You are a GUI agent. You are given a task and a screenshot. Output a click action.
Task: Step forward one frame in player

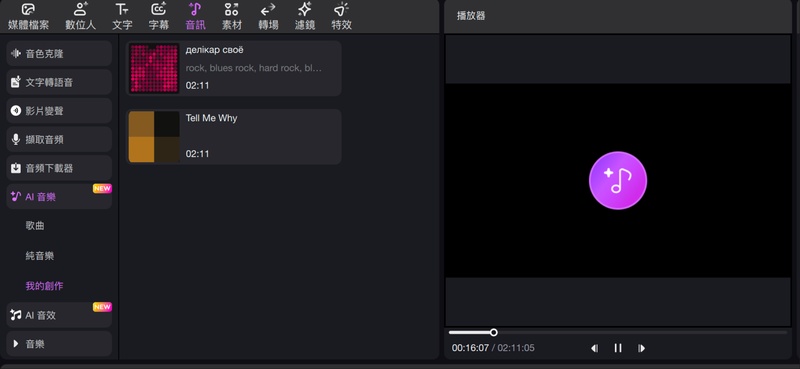tap(641, 348)
